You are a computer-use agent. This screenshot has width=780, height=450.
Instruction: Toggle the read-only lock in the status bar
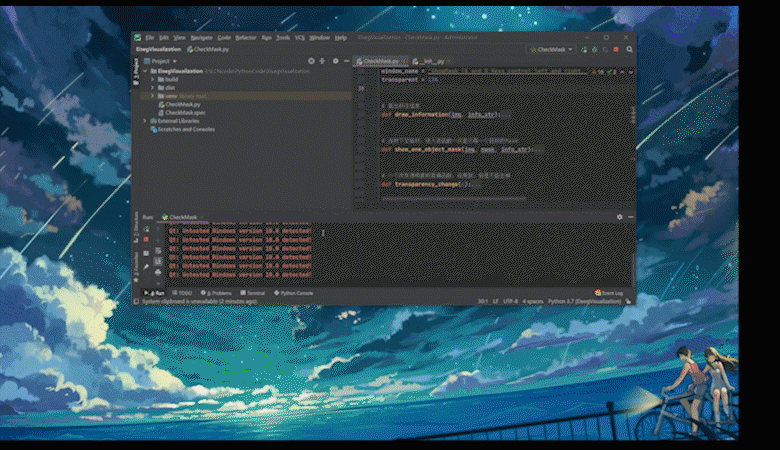[x=629, y=301]
